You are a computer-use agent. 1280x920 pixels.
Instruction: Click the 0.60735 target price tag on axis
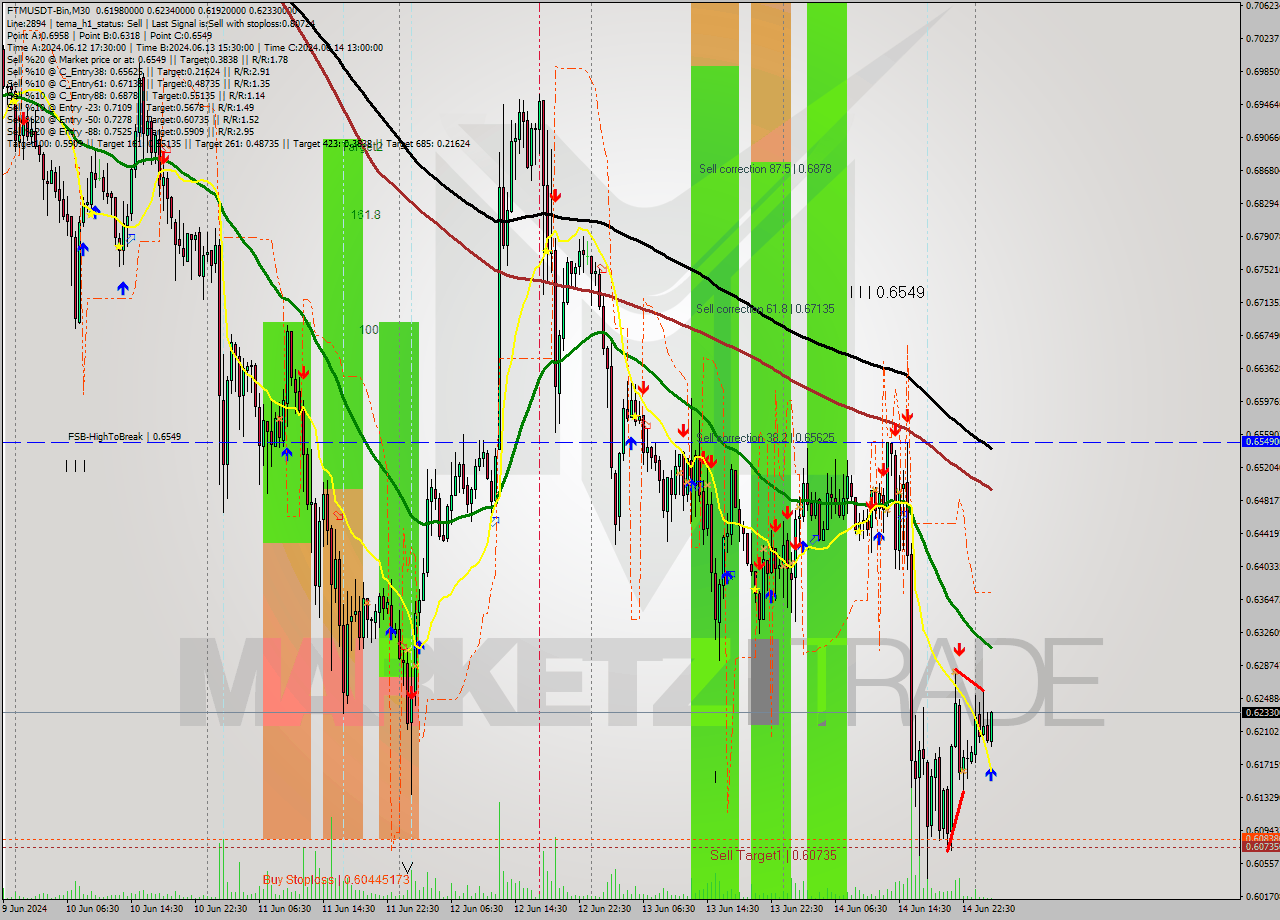coord(1260,847)
